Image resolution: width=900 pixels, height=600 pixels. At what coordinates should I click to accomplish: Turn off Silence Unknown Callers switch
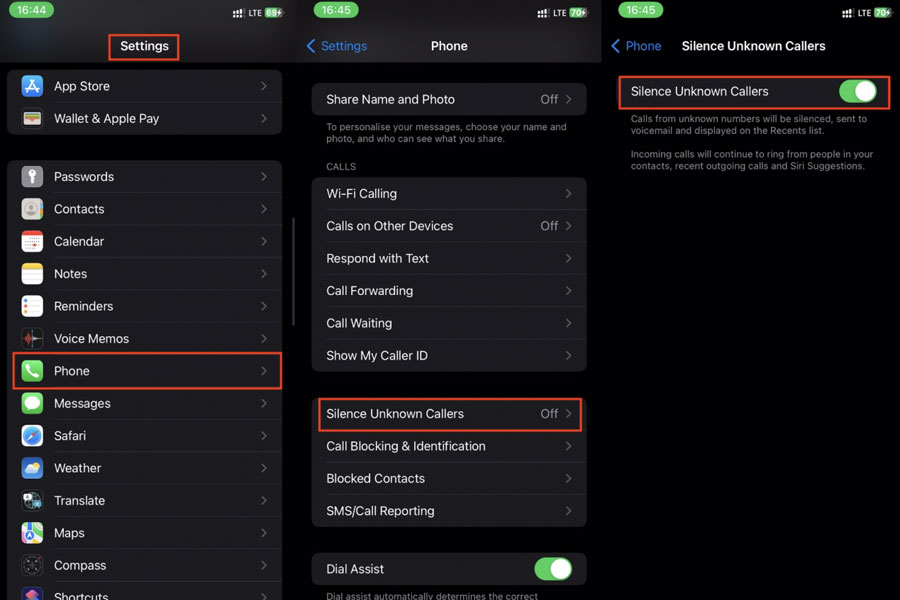tap(858, 91)
